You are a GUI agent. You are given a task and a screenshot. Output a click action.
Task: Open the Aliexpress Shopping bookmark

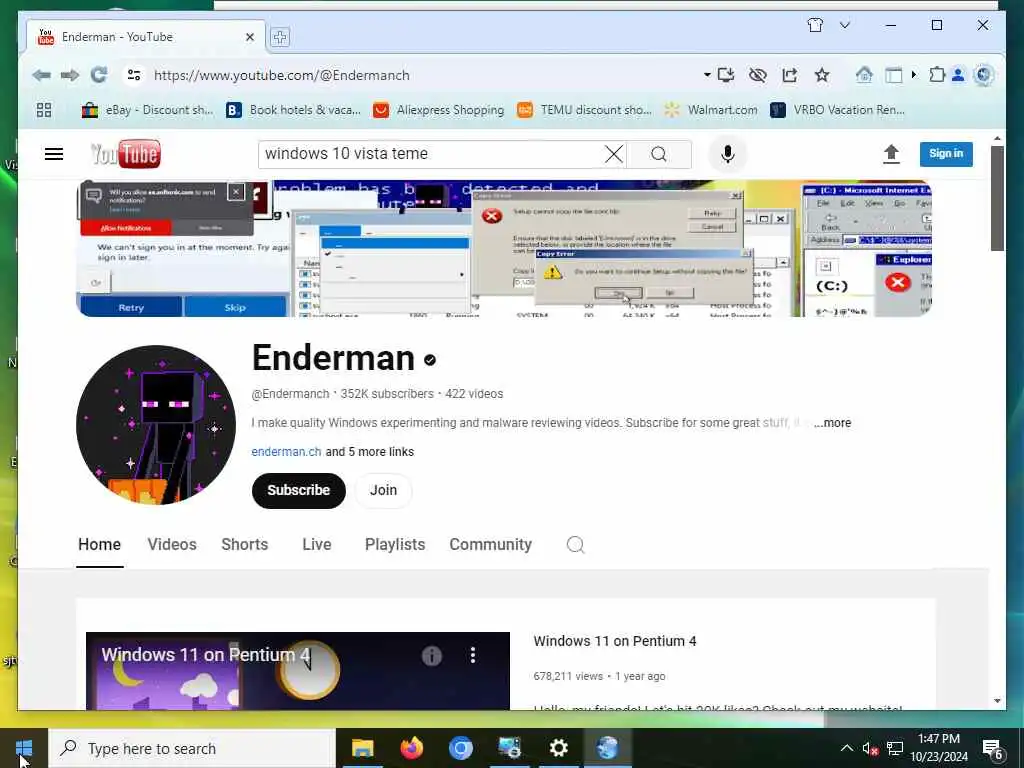pos(438,110)
